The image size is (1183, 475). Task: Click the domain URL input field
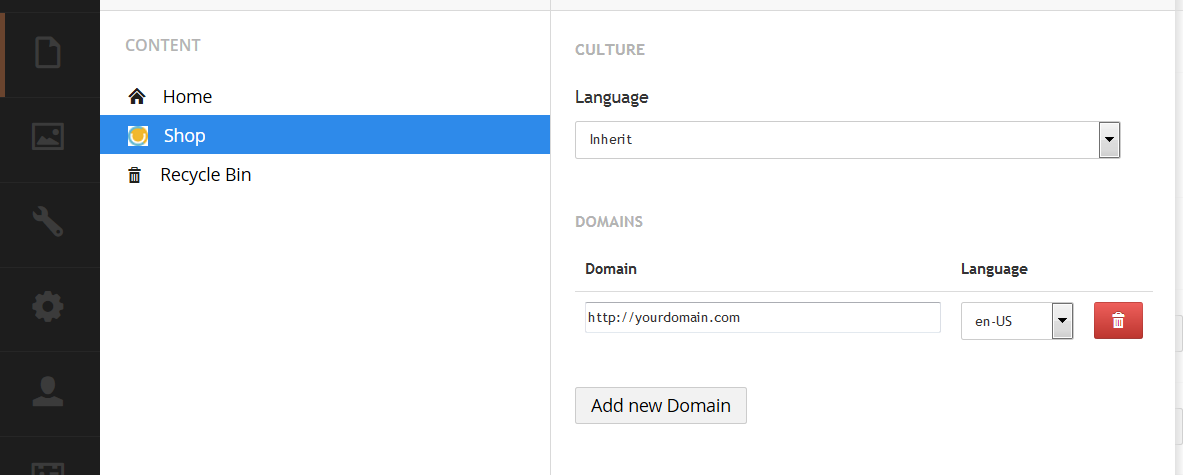(763, 317)
